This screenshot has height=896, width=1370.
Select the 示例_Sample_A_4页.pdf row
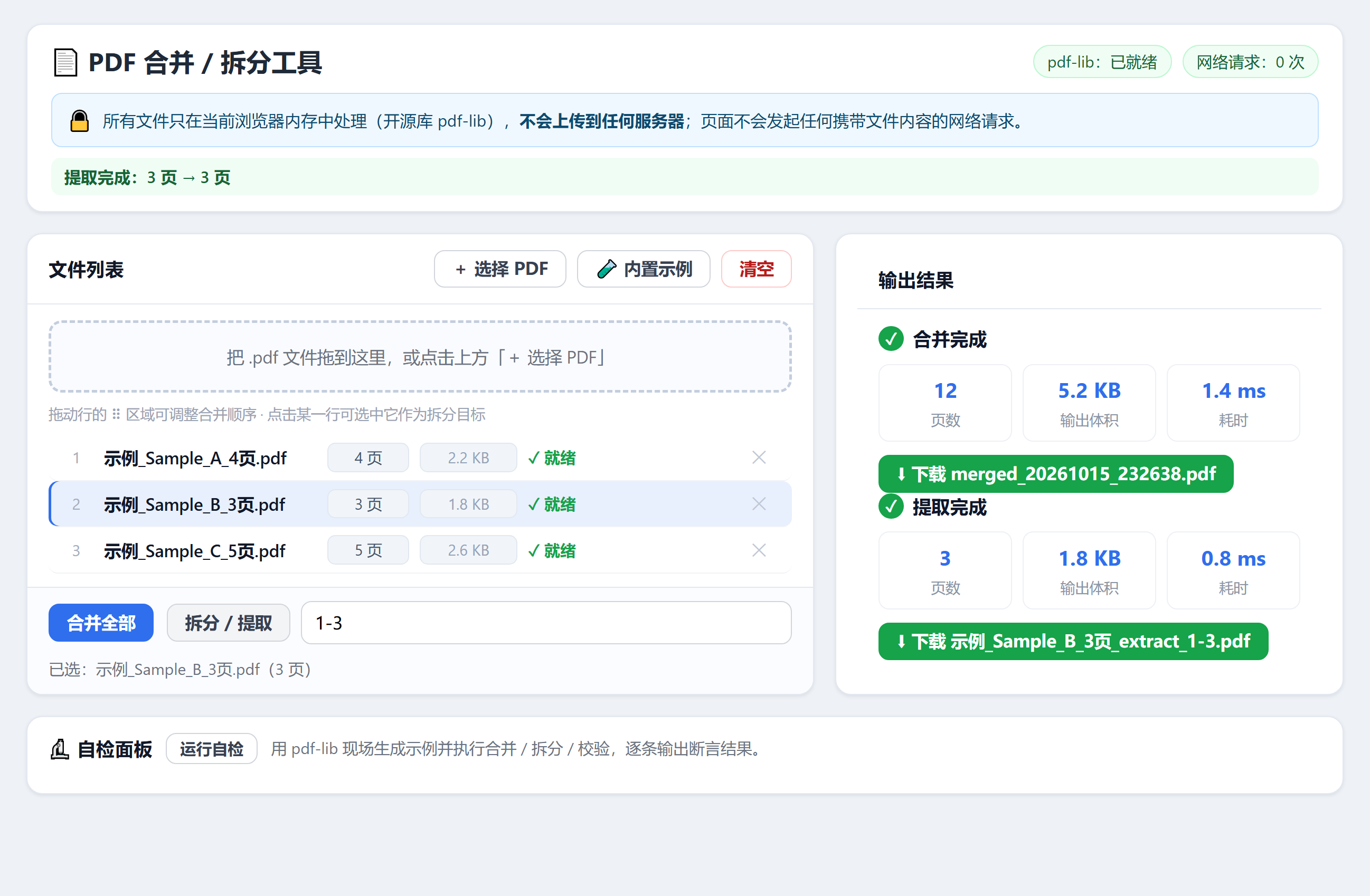coord(420,457)
